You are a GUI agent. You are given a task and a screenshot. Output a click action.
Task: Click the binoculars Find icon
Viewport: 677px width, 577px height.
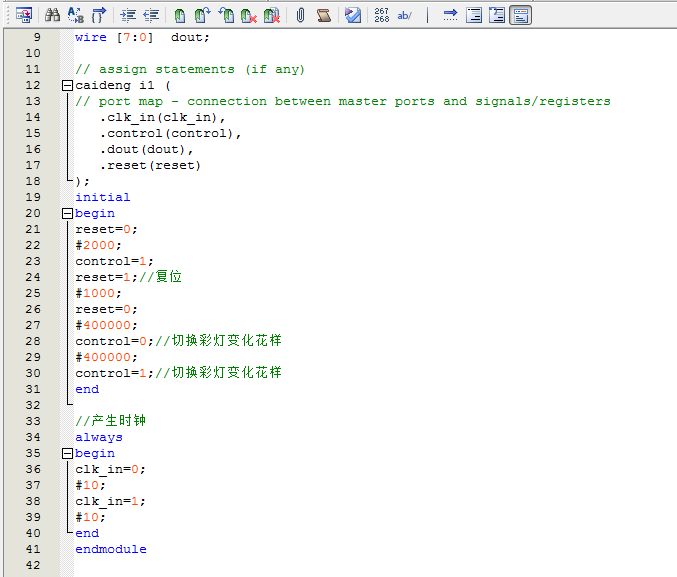[x=52, y=15]
